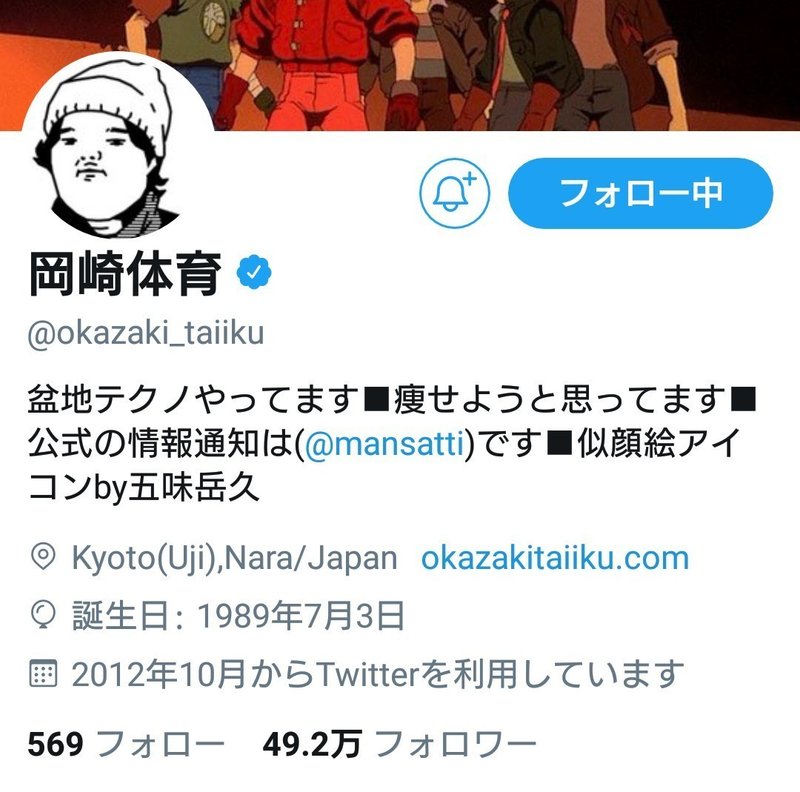Click the birthday balloon icon
Screen dimensions: 800x792
click(x=43, y=614)
